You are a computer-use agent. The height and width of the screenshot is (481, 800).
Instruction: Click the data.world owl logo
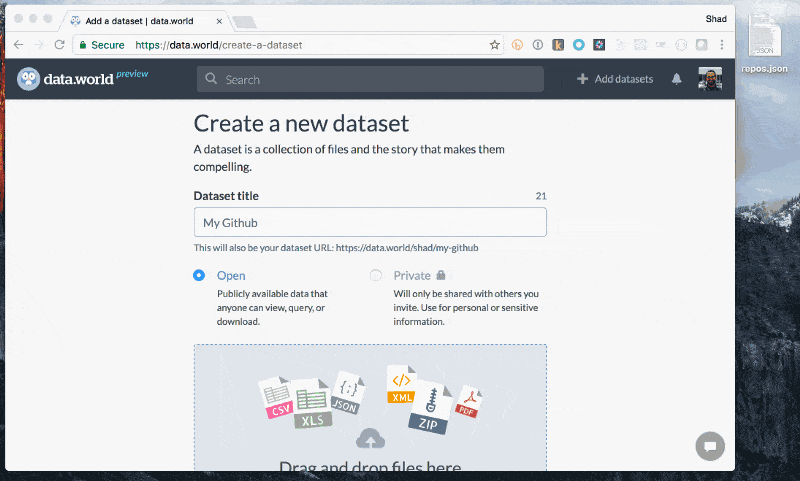(29, 79)
